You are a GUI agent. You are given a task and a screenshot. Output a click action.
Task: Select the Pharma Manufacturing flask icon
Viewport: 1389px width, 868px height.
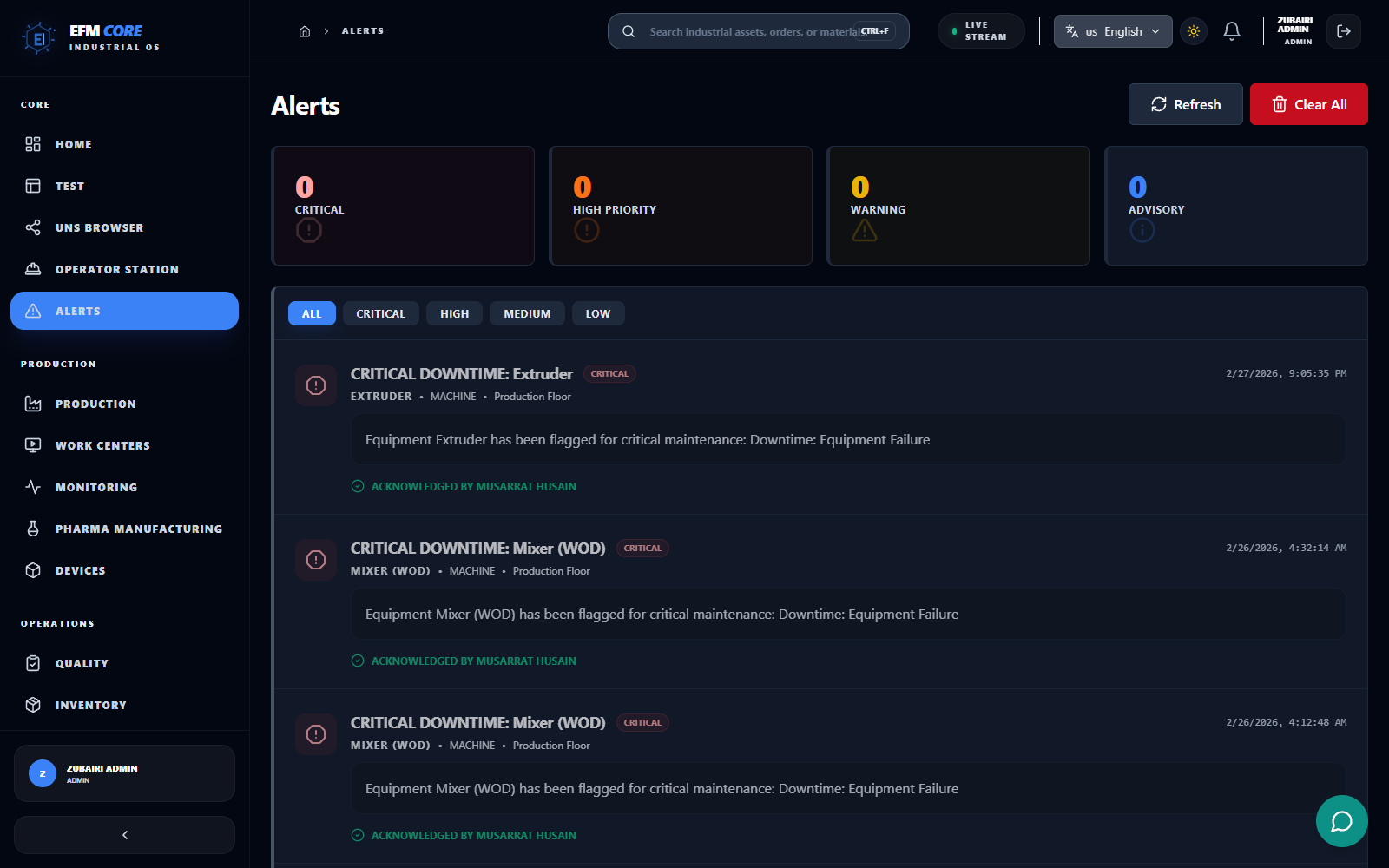pos(33,529)
